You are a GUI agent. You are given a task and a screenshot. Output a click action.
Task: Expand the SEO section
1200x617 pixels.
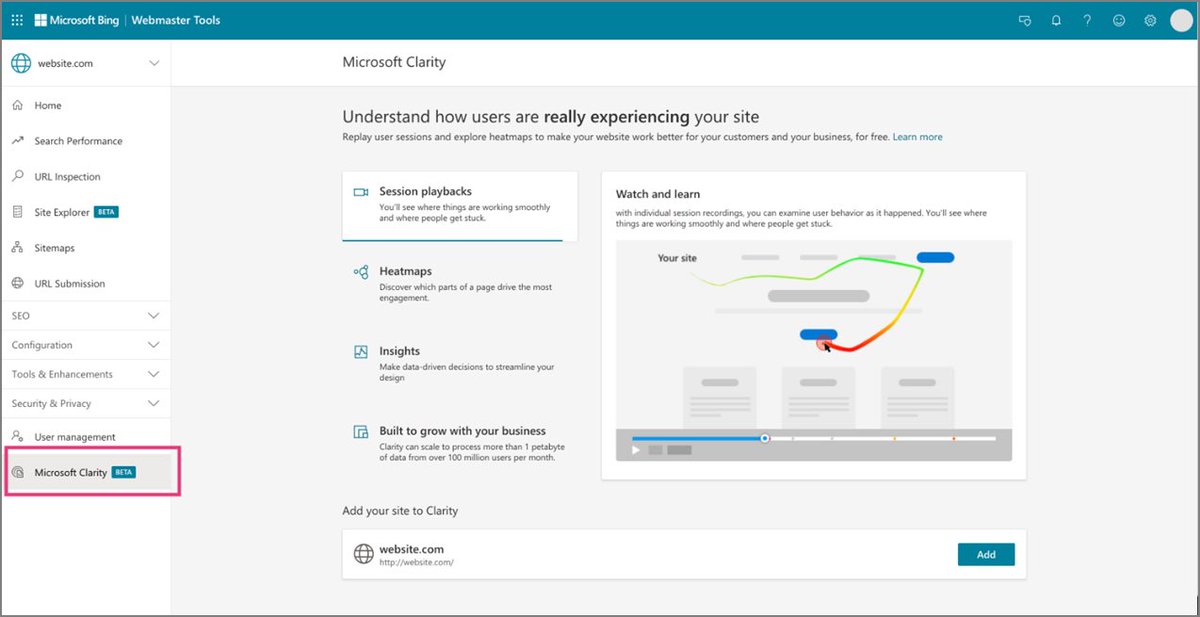(x=86, y=316)
